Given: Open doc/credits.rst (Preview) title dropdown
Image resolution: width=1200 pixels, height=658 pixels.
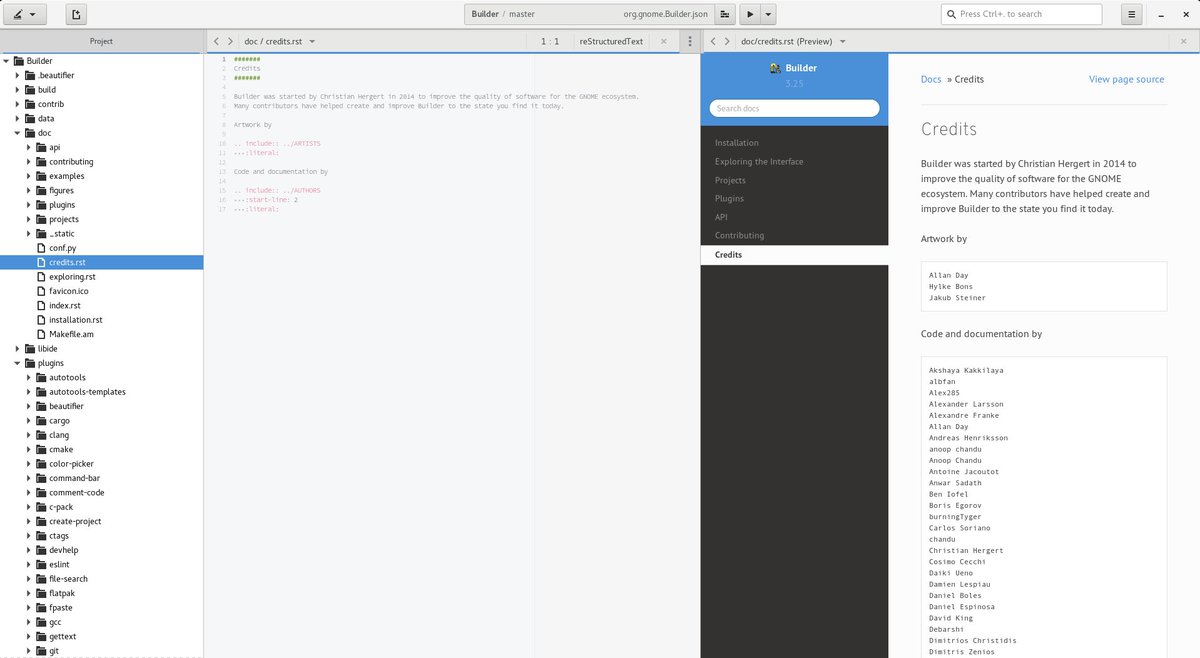Looking at the screenshot, I should point(793,41).
